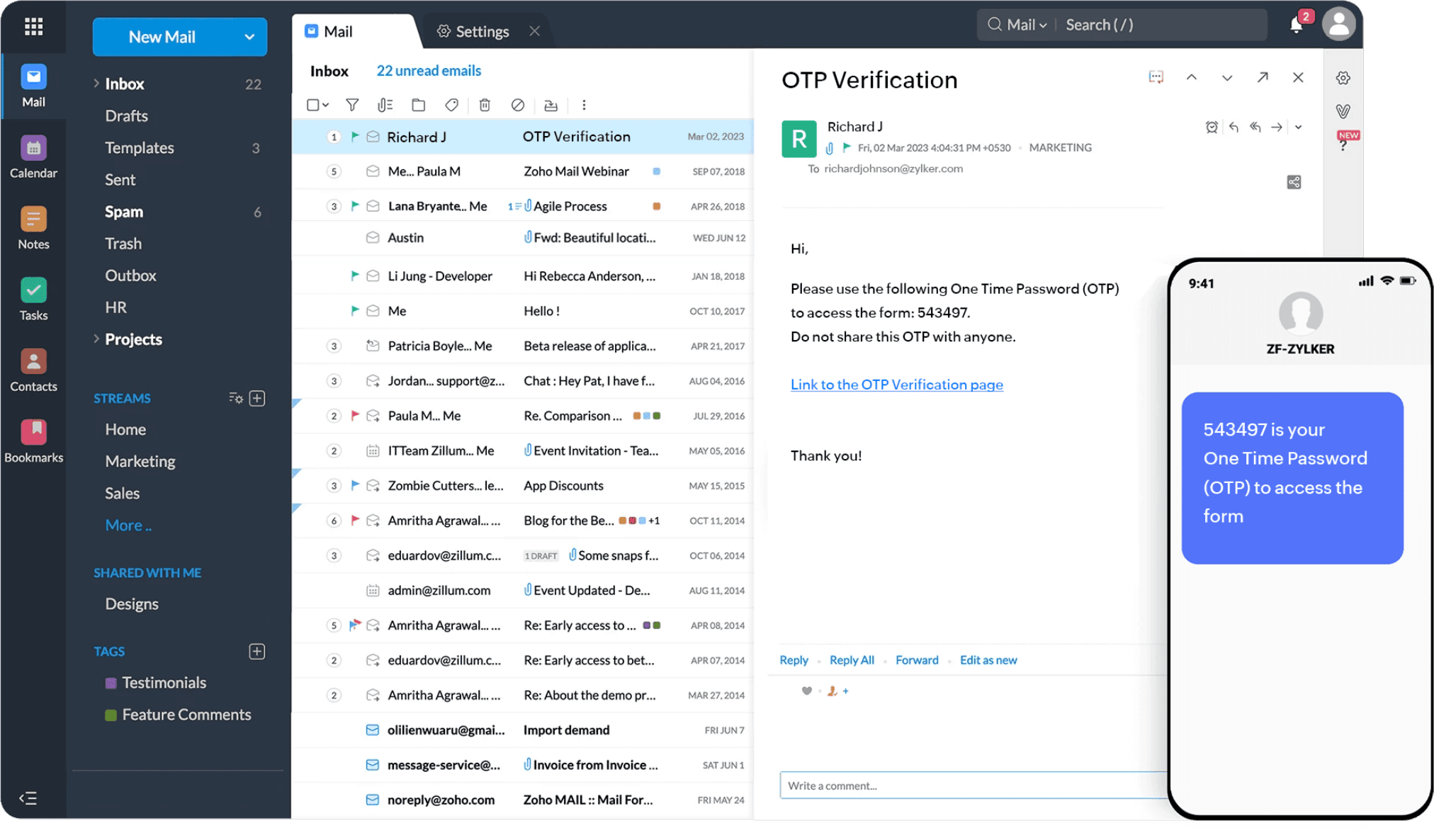Open the Marketing stream
Screen dimensions: 1434x840
pos(140,461)
